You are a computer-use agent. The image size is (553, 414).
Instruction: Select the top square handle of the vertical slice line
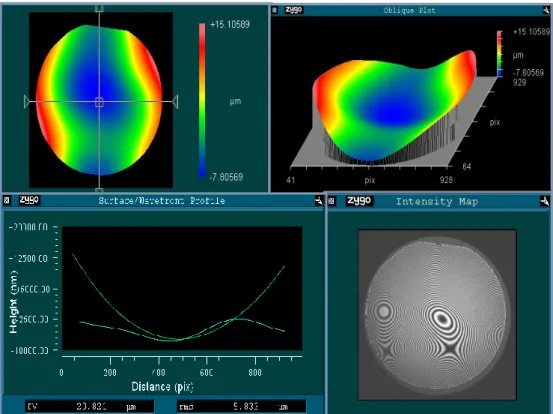coord(99,8)
